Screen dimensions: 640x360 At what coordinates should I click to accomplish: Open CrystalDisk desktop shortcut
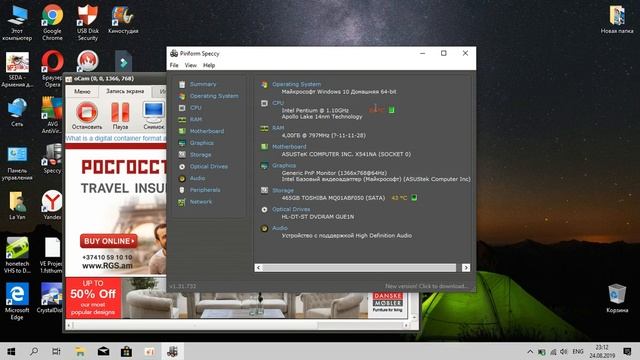point(51,298)
